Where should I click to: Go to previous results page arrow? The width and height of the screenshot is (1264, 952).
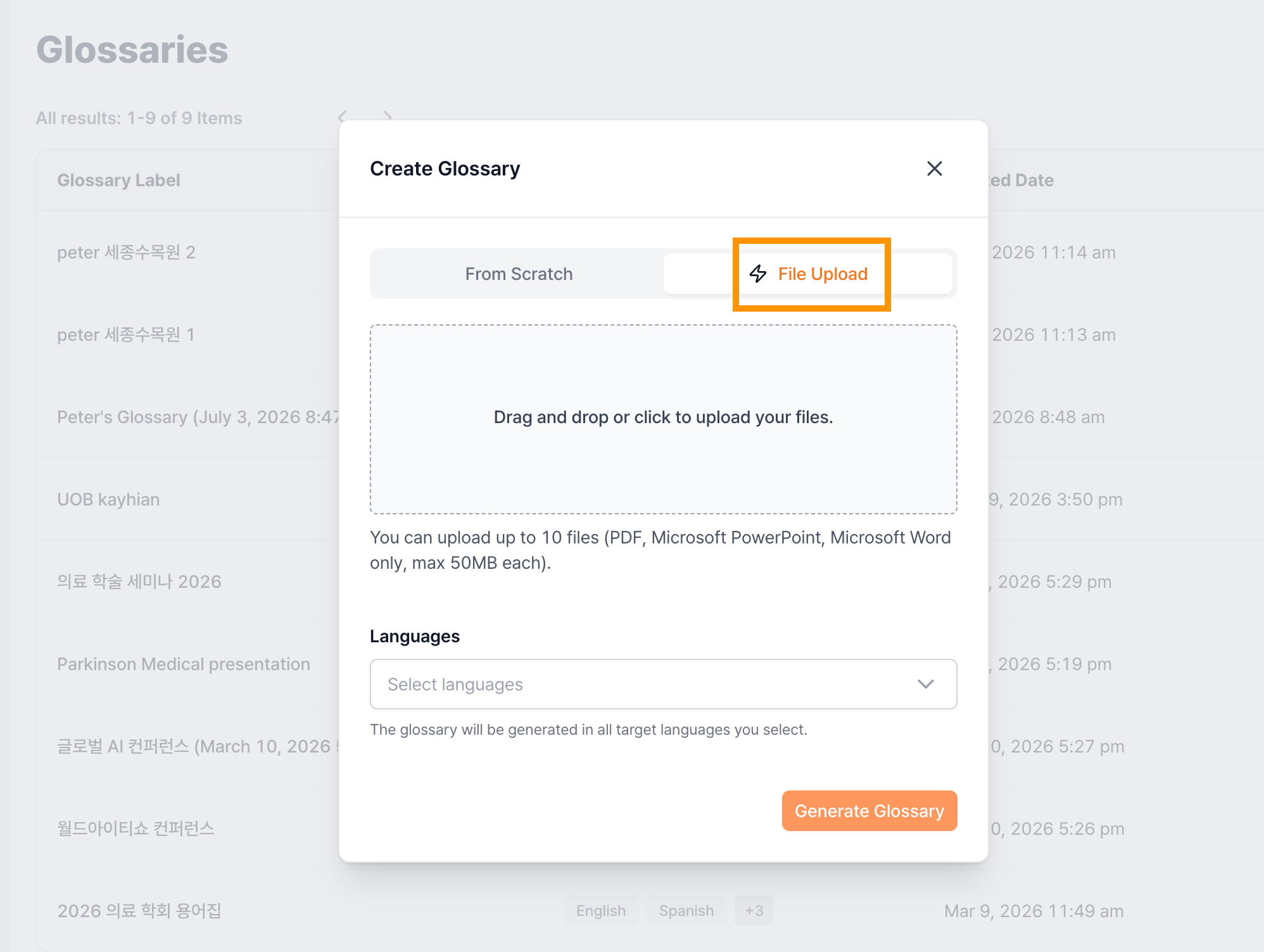[x=343, y=117]
